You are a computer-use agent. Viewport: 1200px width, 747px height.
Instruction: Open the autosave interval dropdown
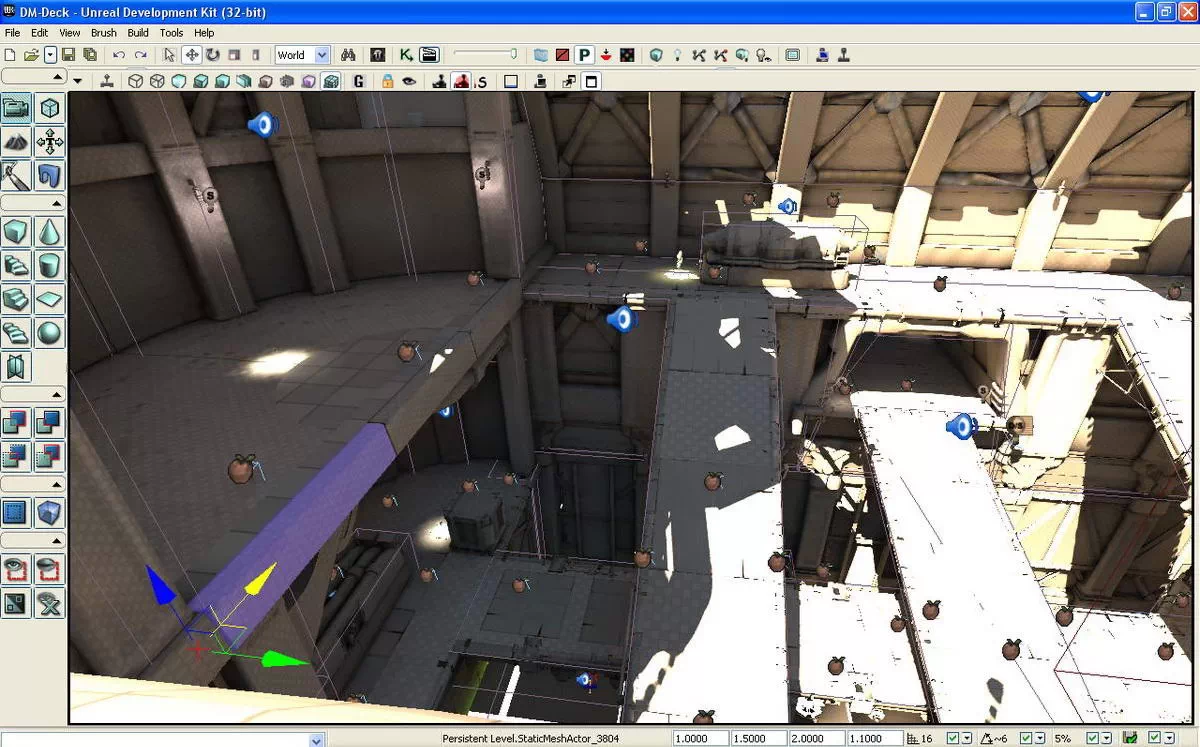pyautogui.click(x=1169, y=738)
